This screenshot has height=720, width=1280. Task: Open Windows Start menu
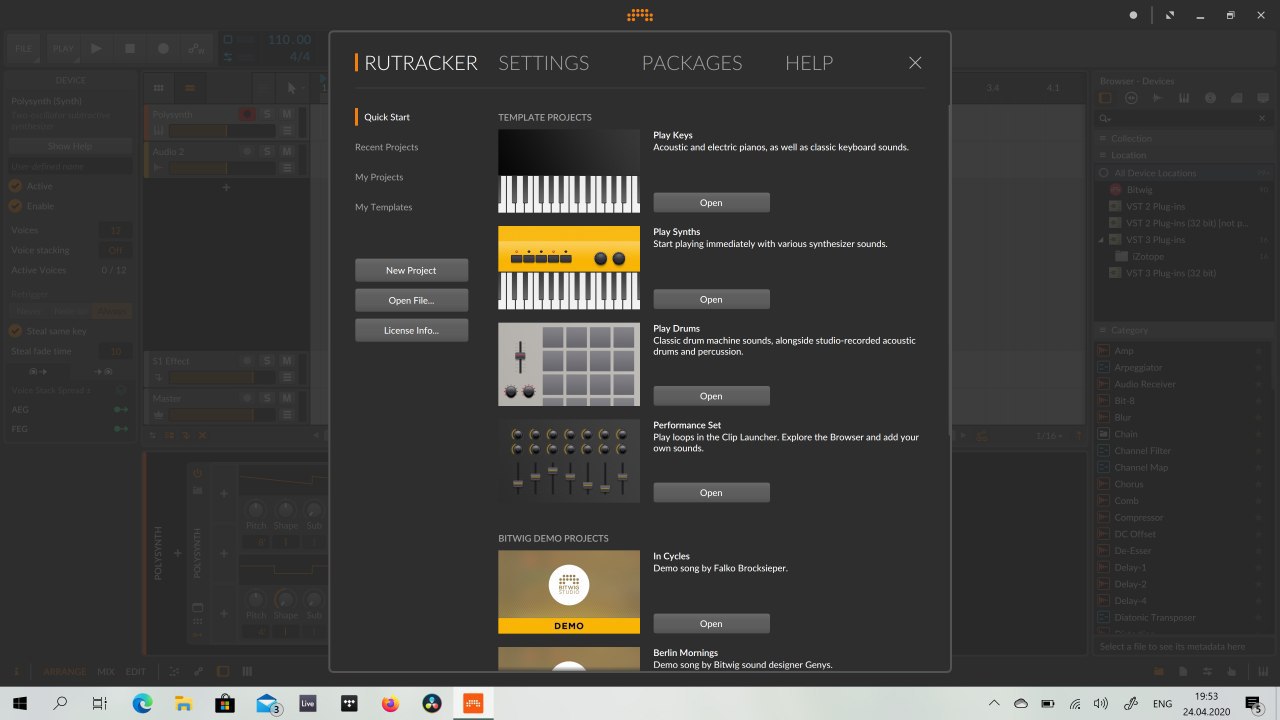pos(20,703)
